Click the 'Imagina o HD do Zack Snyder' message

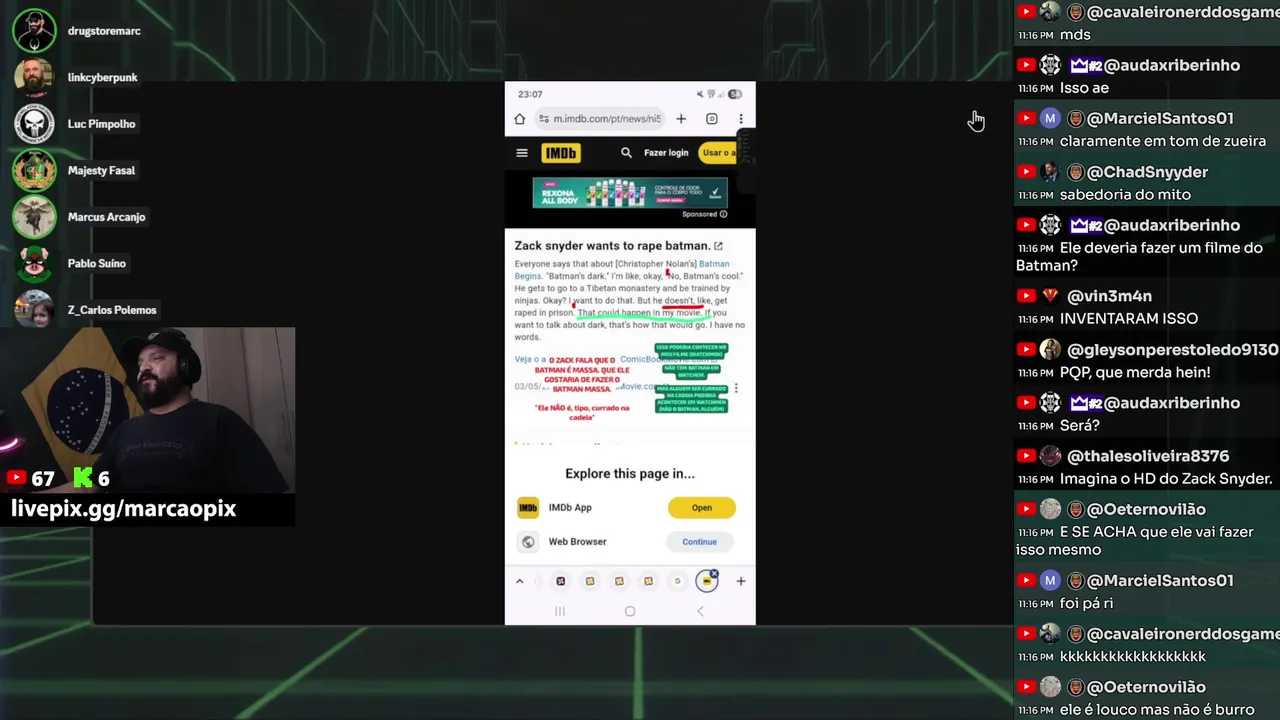[1166, 479]
